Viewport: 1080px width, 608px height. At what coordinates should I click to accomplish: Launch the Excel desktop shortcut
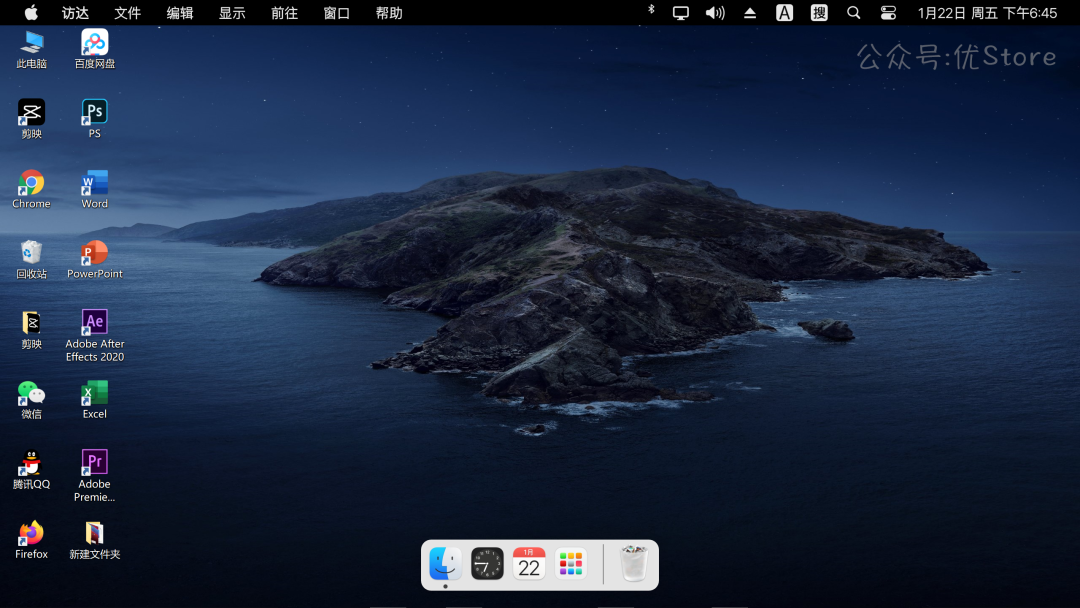click(94, 399)
